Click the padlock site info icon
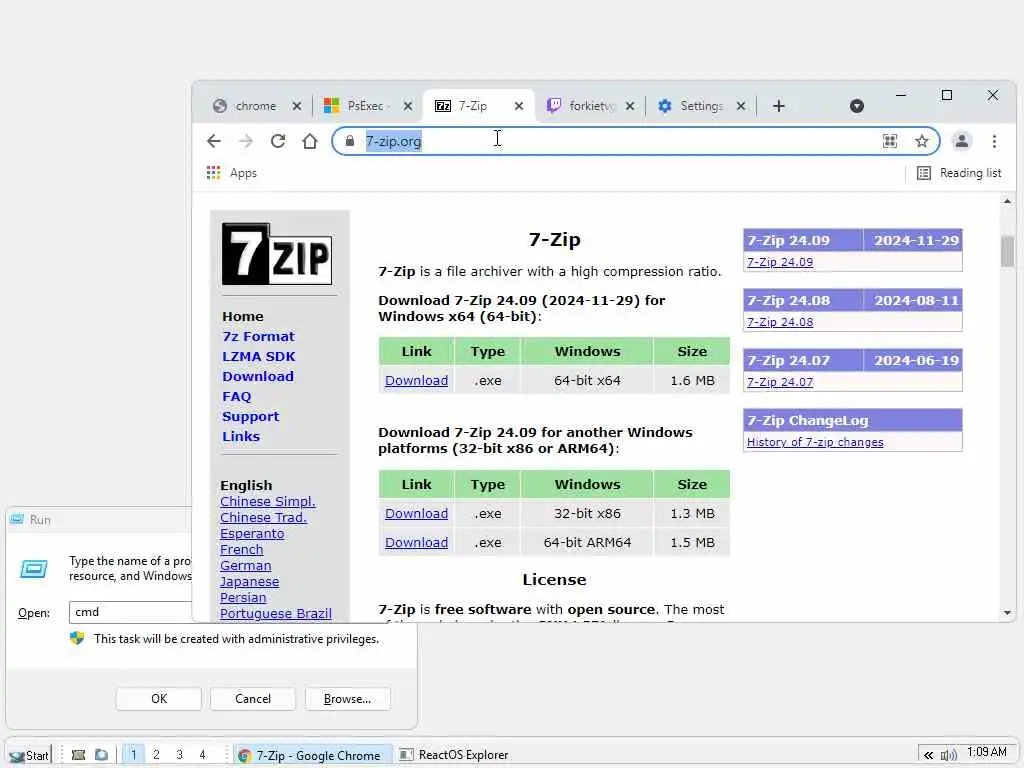This screenshot has height=768, width=1024. coord(350,141)
